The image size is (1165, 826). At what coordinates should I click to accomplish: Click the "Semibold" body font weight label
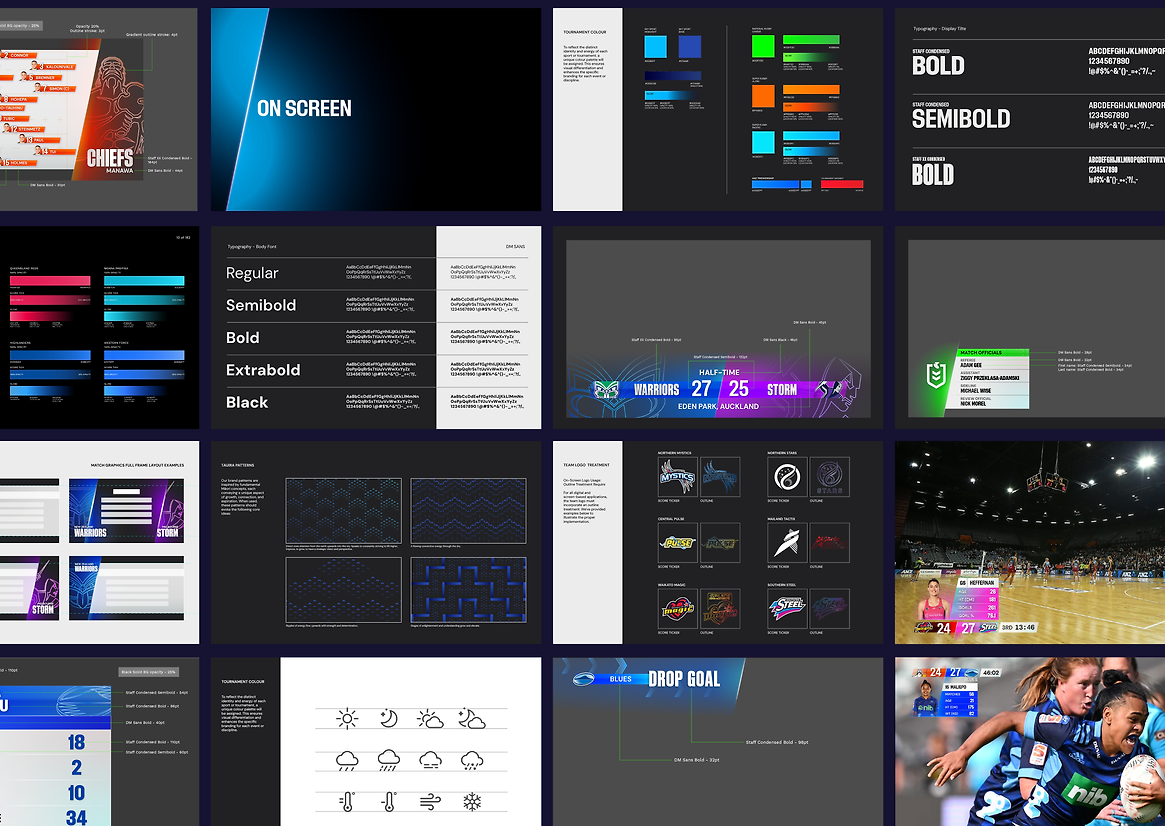click(261, 305)
